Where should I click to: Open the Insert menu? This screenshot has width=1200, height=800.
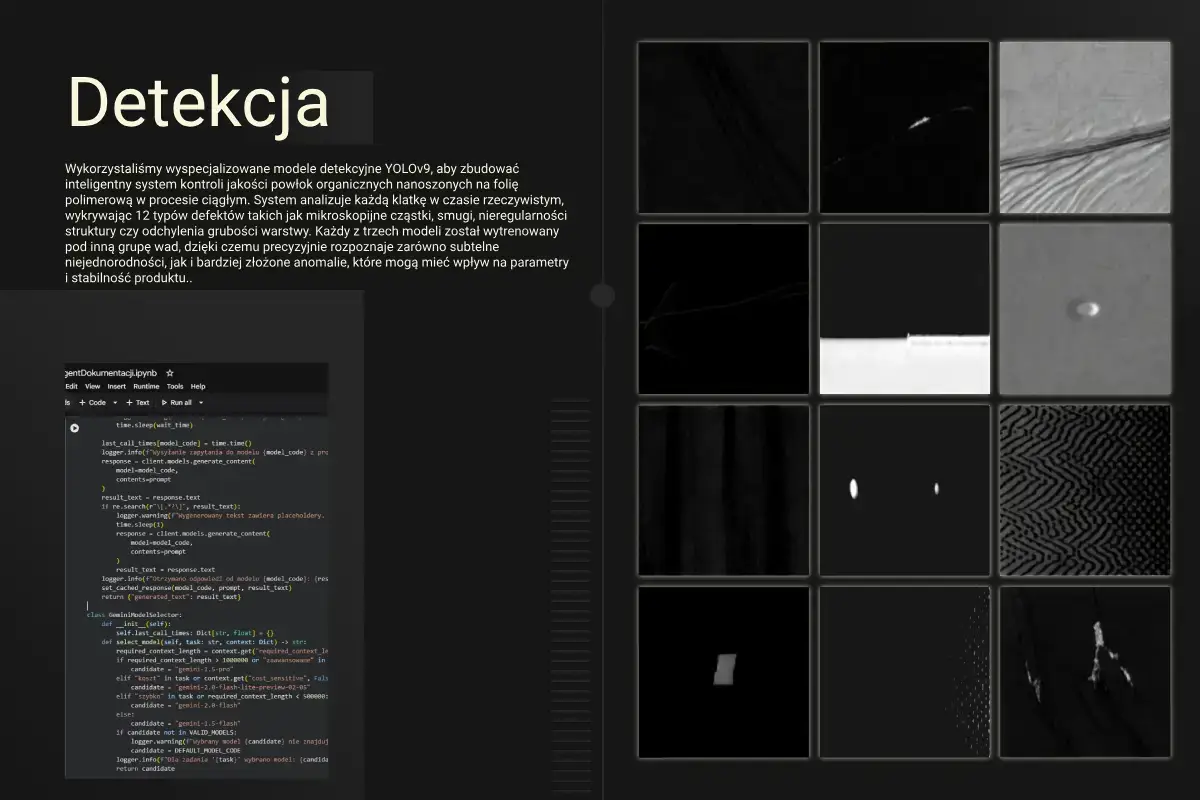[x=117, y=386]
